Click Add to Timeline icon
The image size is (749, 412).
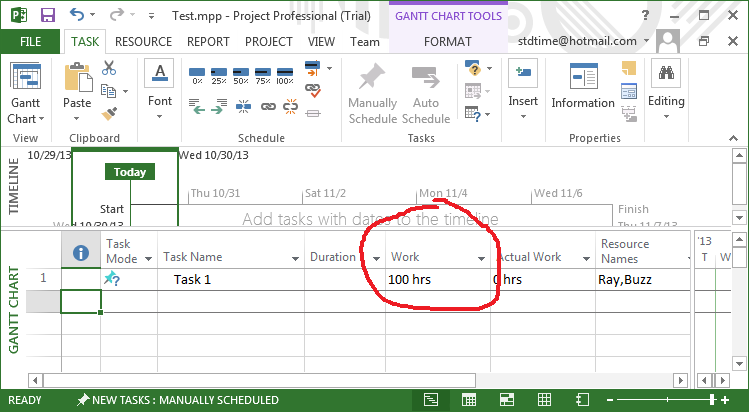pos(629,114)
